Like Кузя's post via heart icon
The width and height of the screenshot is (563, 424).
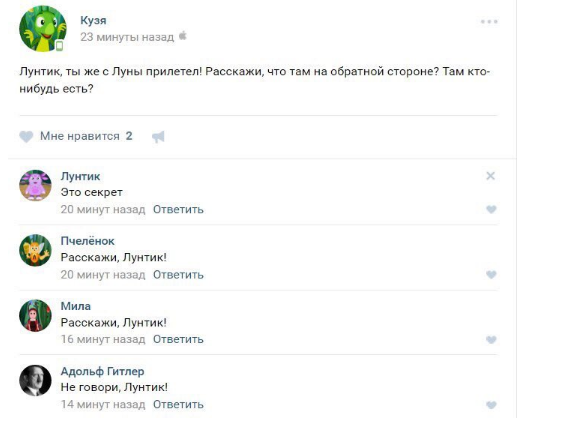[26, 136]
